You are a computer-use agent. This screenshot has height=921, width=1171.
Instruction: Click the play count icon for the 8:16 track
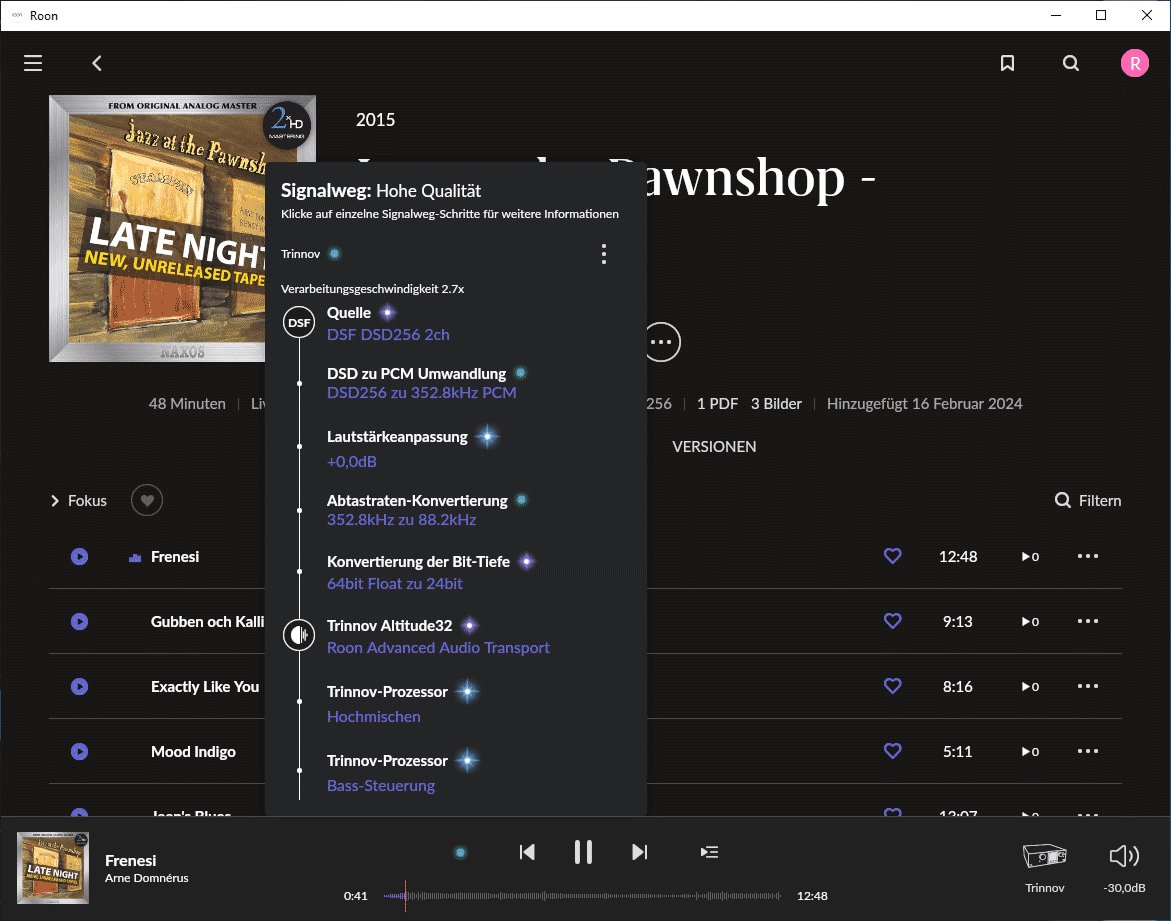pos(1031,686)
